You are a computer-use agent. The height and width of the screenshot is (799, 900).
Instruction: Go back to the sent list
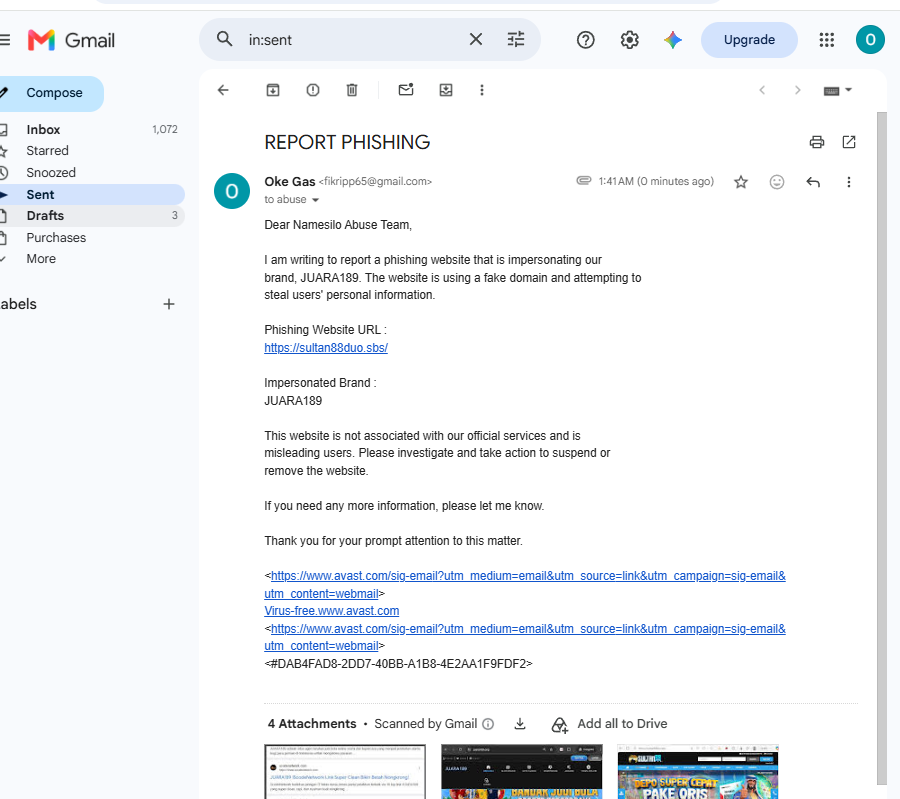pyautogui.click(x=223, y=90)
